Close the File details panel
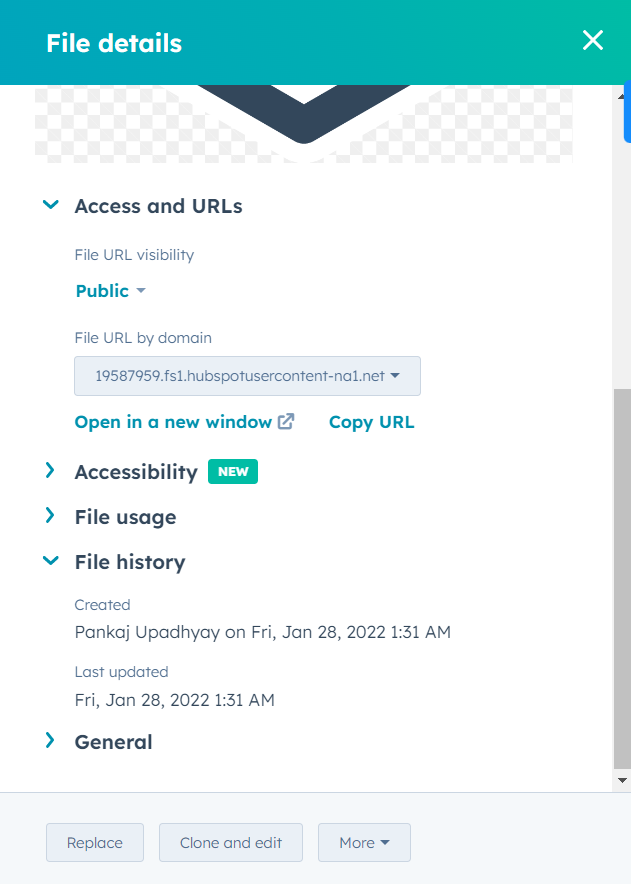Screen dimensions: 631x884 pos(592,41)
